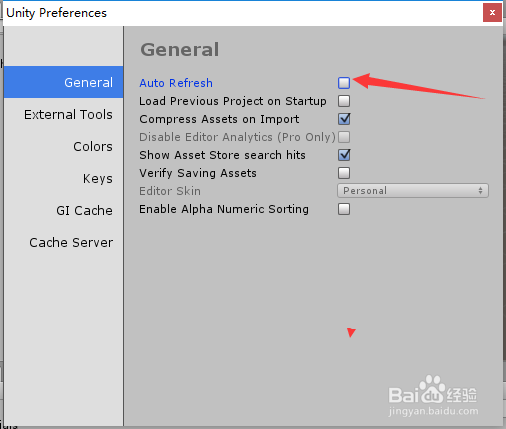Open the Editor Skin Personal dropdown

413,191
